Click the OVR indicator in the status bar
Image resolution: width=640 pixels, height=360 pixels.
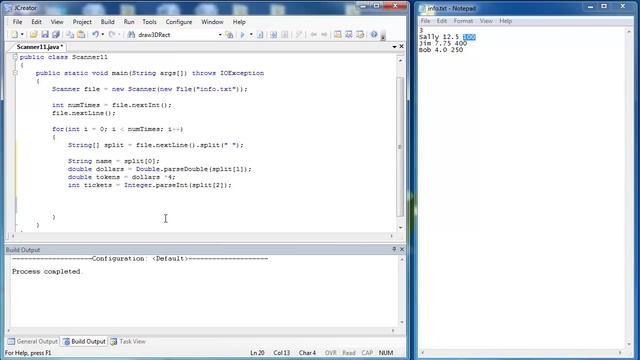(x=331, y=353)
